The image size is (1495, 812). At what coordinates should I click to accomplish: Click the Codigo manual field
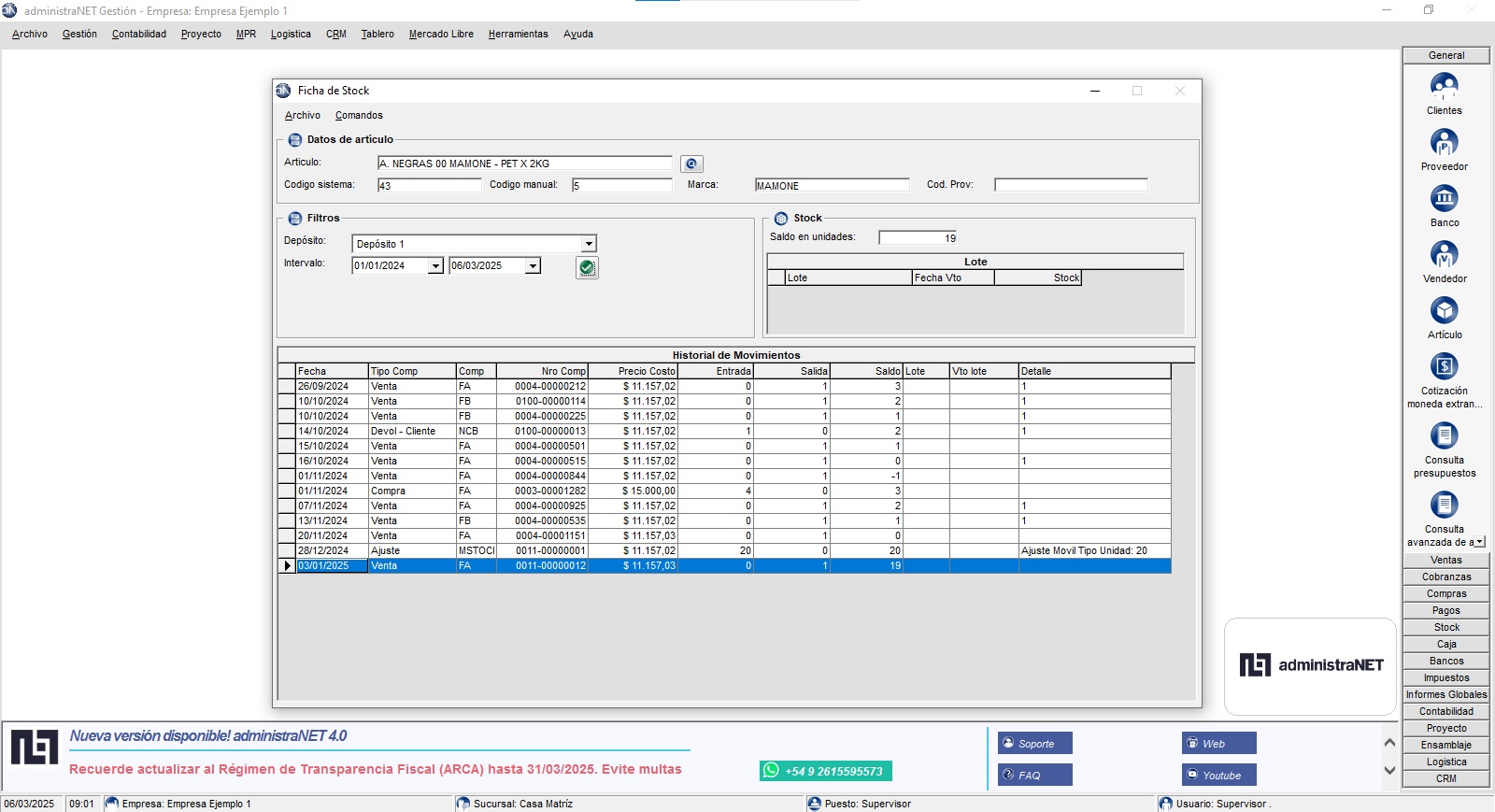[x=622, y=185]
